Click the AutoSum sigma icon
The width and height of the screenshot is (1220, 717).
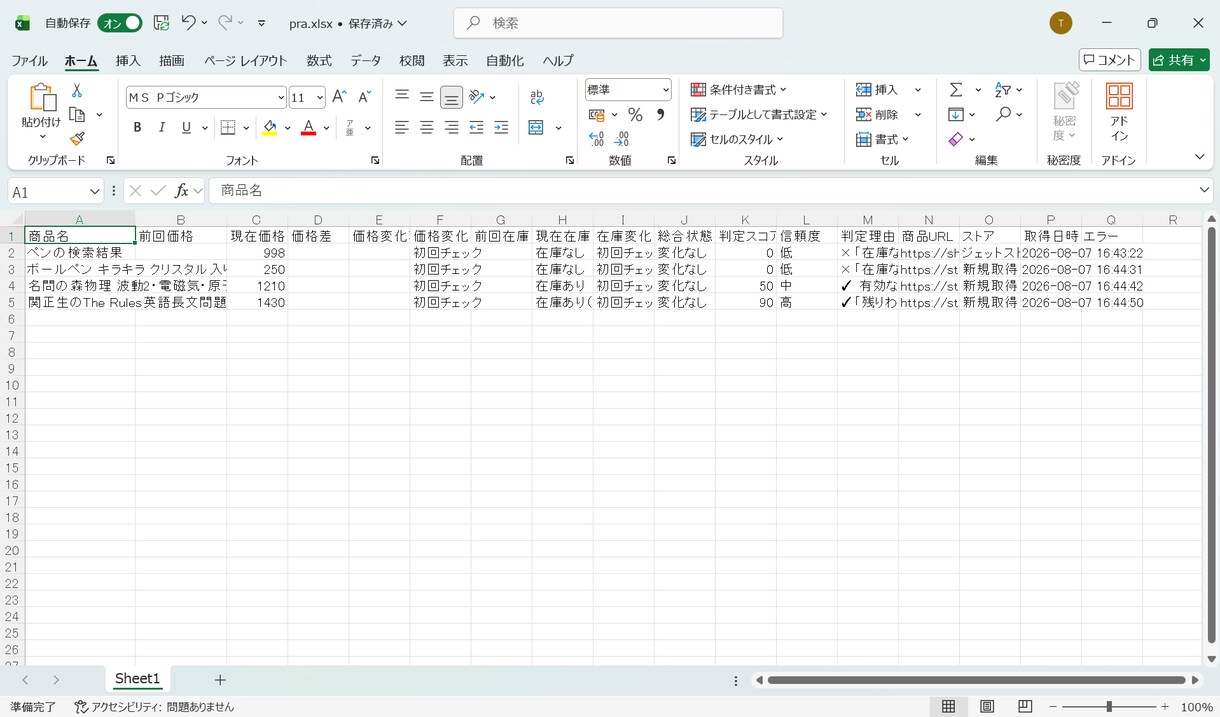956,90
